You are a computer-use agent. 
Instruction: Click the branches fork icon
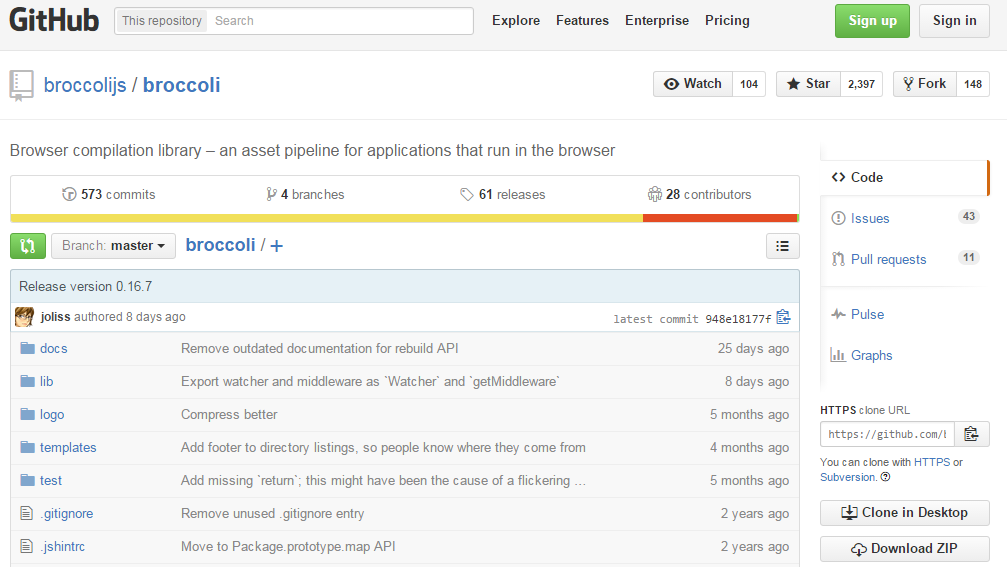(271, 194)
